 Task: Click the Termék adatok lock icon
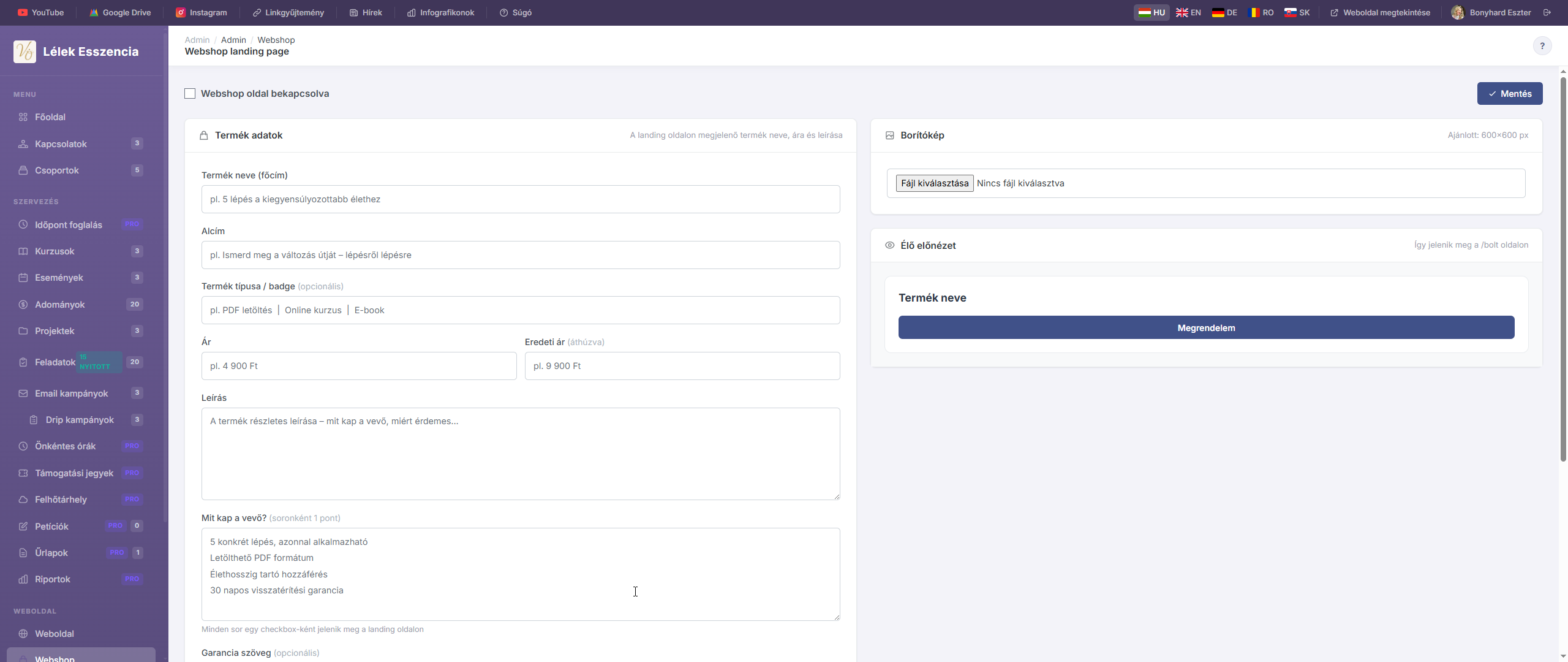tap(204, 135)
